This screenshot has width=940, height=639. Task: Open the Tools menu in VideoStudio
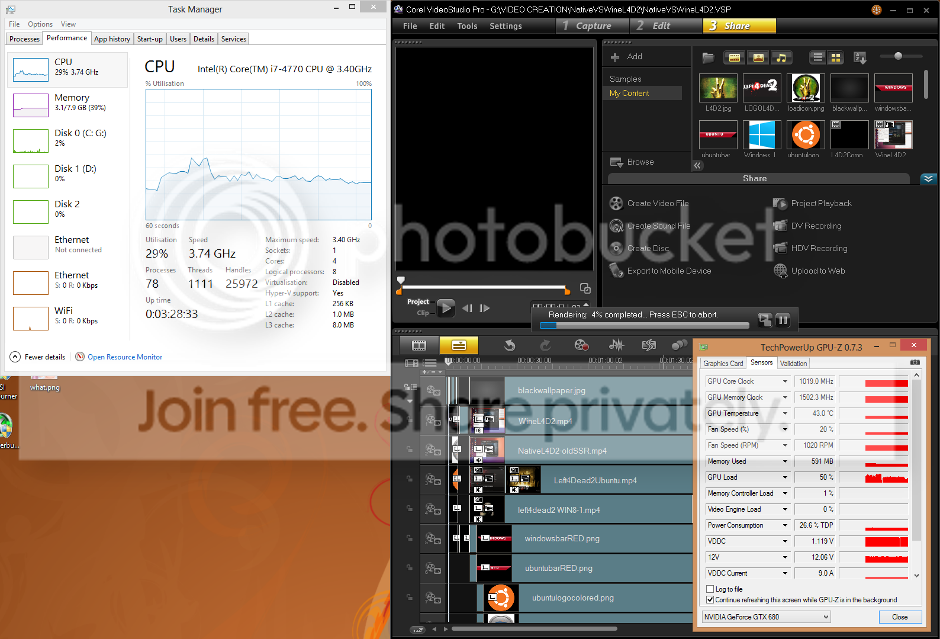(x=467, y=26)
